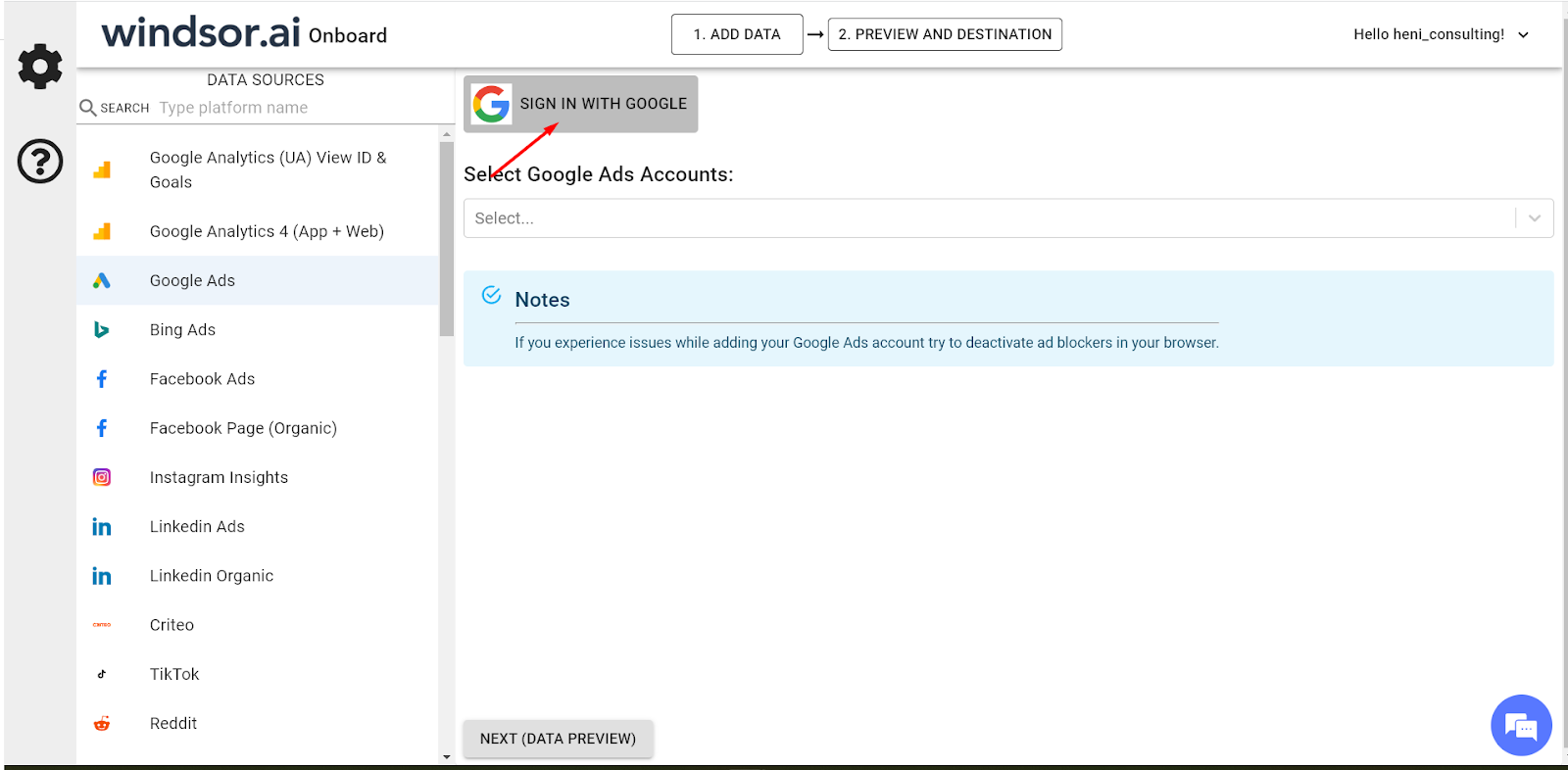1568x770 pixels.
Task: Click the Criteo logo icon
Action: tap(102, 625)
